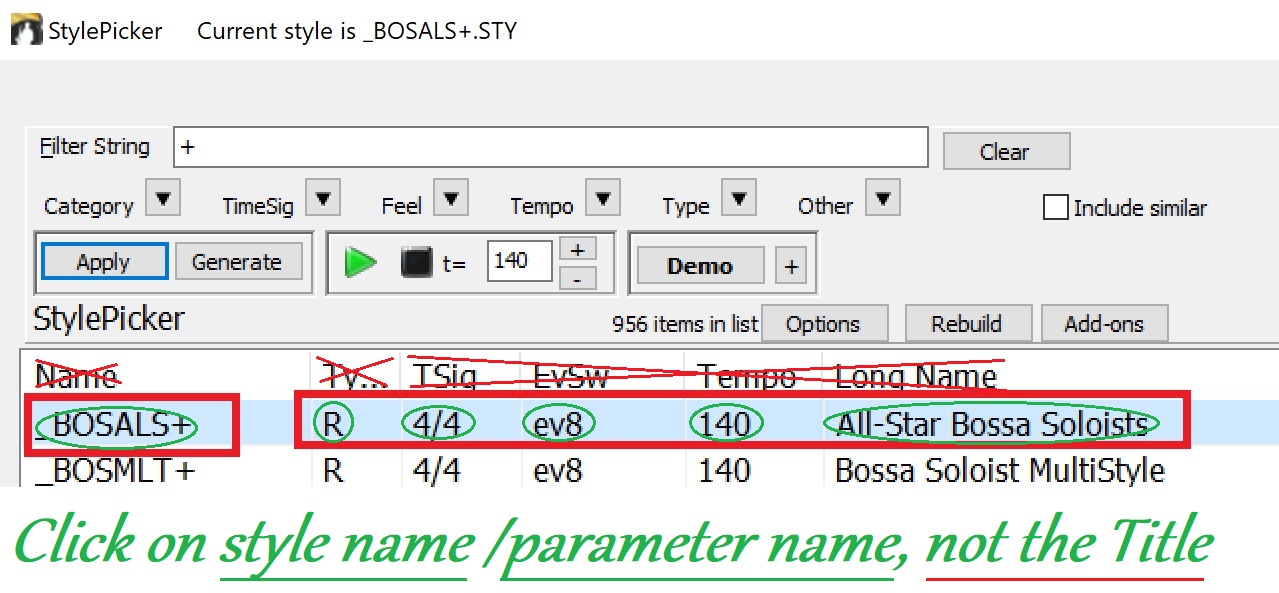Click the Apply button
The width and height of the screenshot is (1279, 593).
click(x=104, y=262)
